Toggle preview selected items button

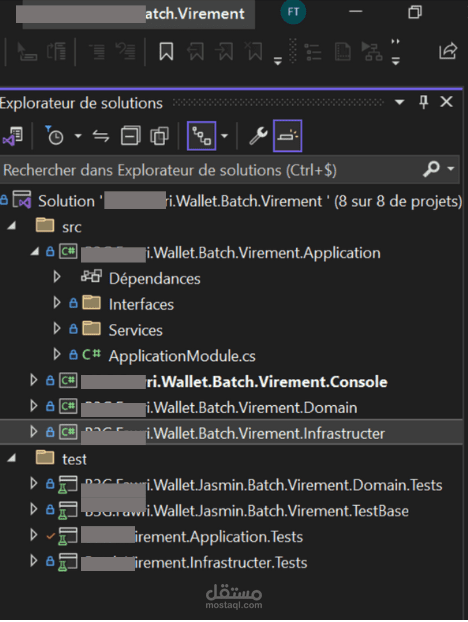288,136
